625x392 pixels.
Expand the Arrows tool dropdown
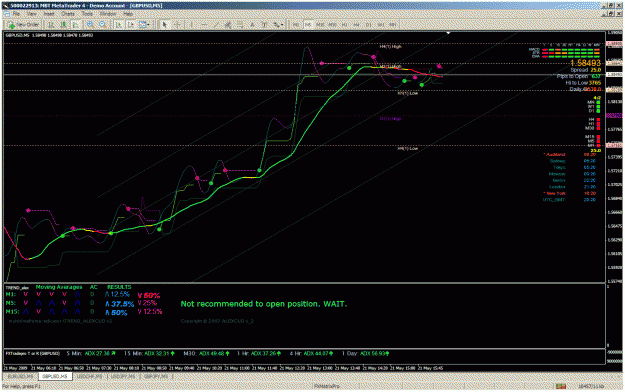282,25
